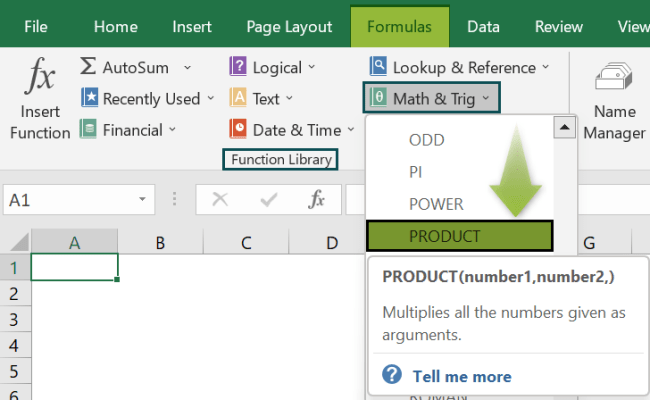Click the formula bar options dots handle
This screenshot has height=400, width=650.
click(175, 199)
